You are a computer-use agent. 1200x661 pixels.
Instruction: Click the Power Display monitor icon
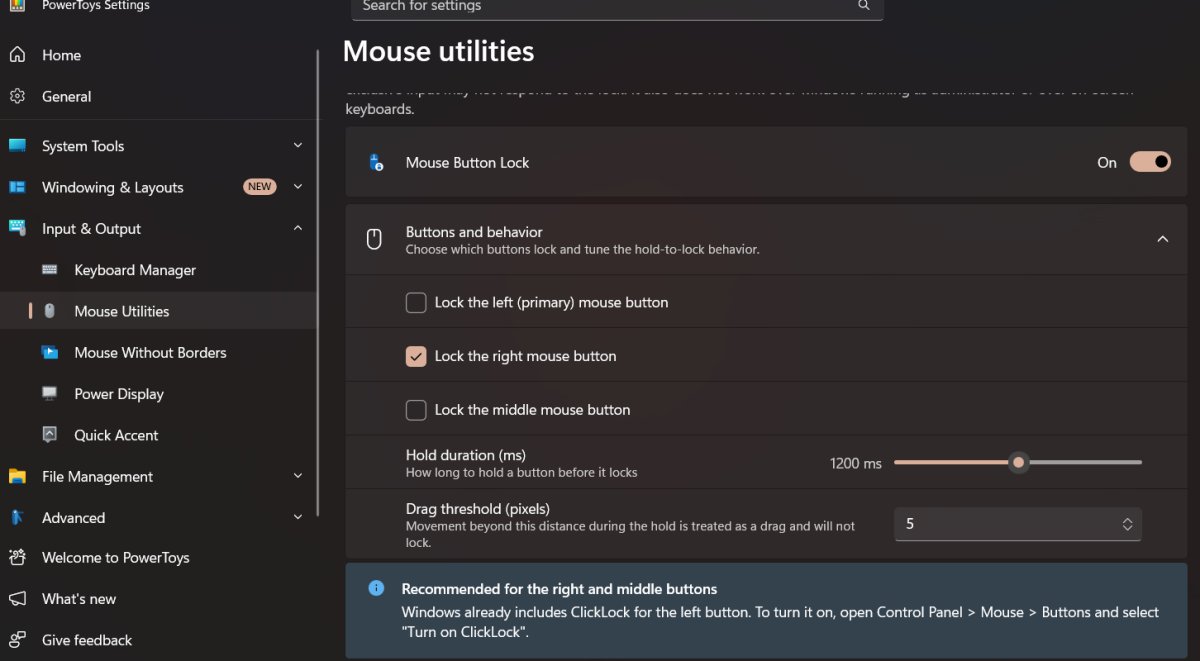[50, 394]
